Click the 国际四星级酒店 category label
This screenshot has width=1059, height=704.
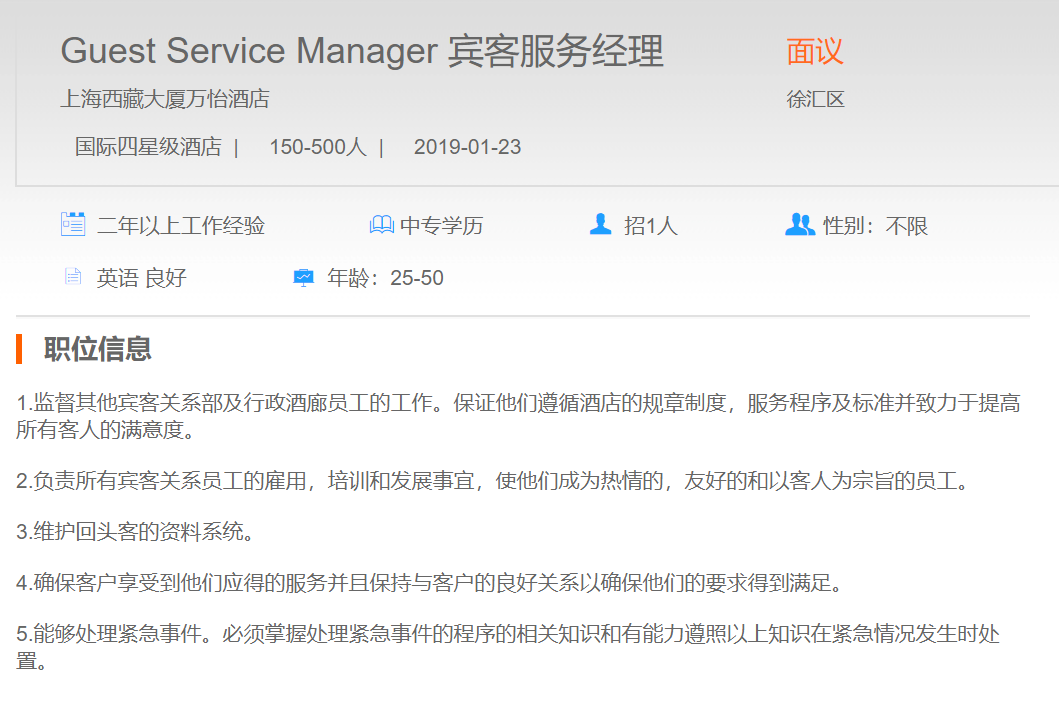[x=148, y=147]
